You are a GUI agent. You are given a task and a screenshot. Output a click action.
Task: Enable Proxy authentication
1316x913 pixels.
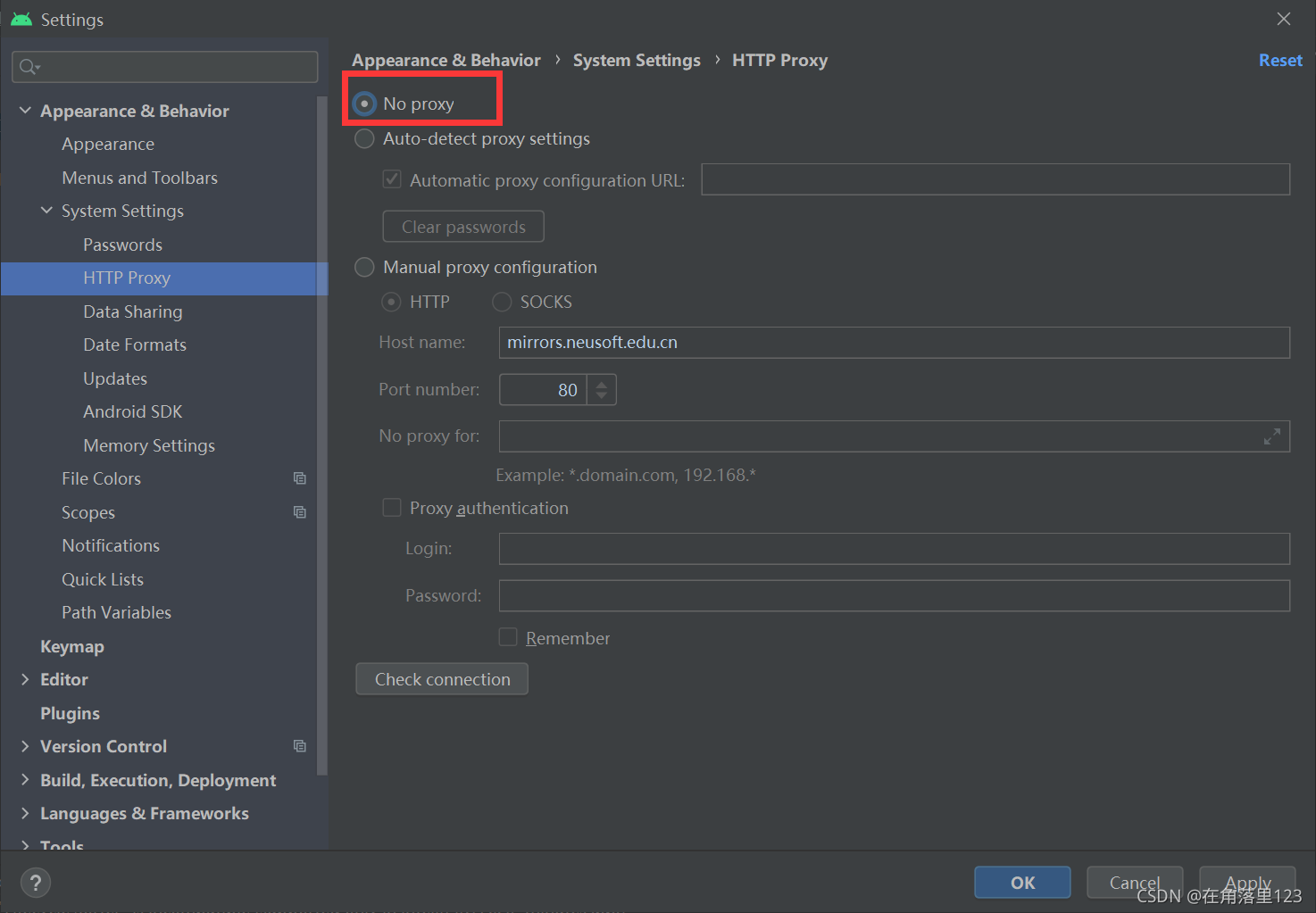coord(392,507)
